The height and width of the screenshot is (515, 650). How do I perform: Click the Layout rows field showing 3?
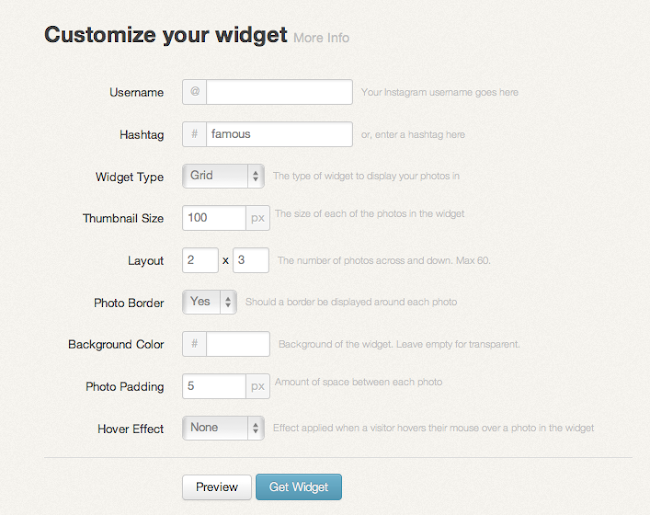[x=251, y=260]
